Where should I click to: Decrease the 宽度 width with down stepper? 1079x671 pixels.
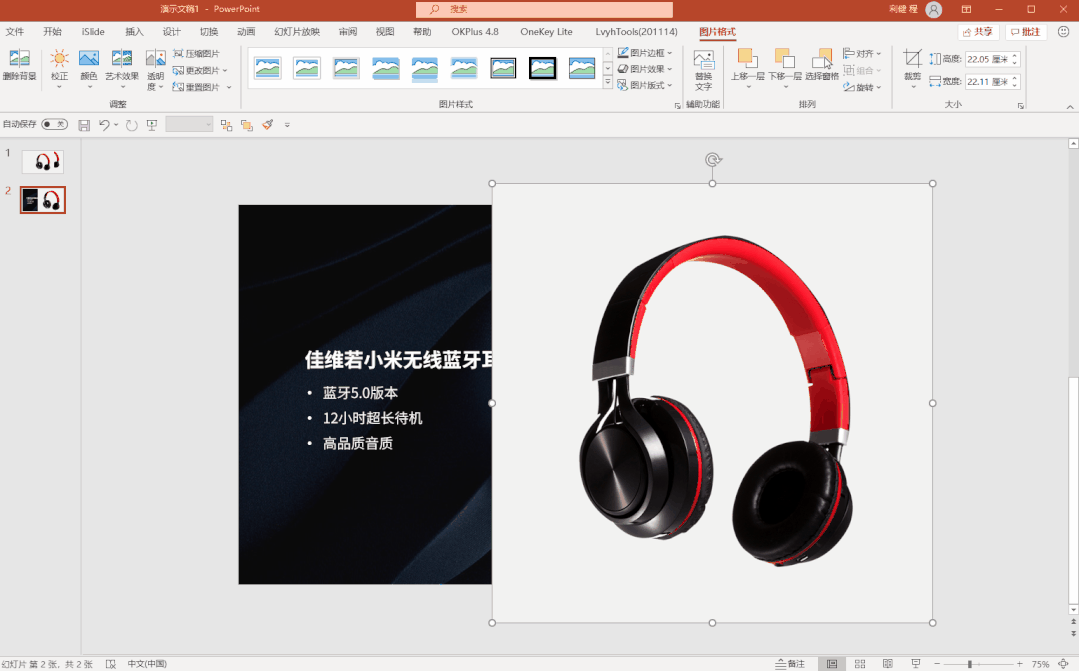point(1015,85)
